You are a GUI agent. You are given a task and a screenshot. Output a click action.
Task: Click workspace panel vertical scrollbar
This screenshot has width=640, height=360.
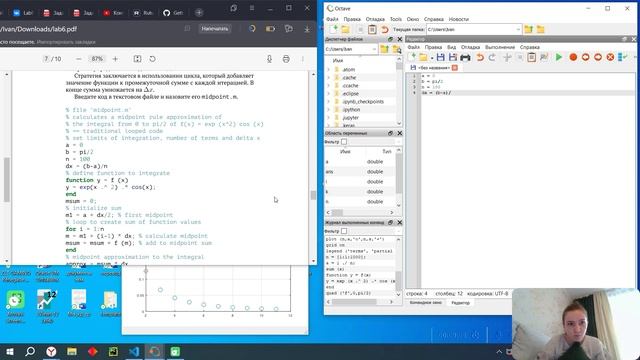click(x=399, y=173)
